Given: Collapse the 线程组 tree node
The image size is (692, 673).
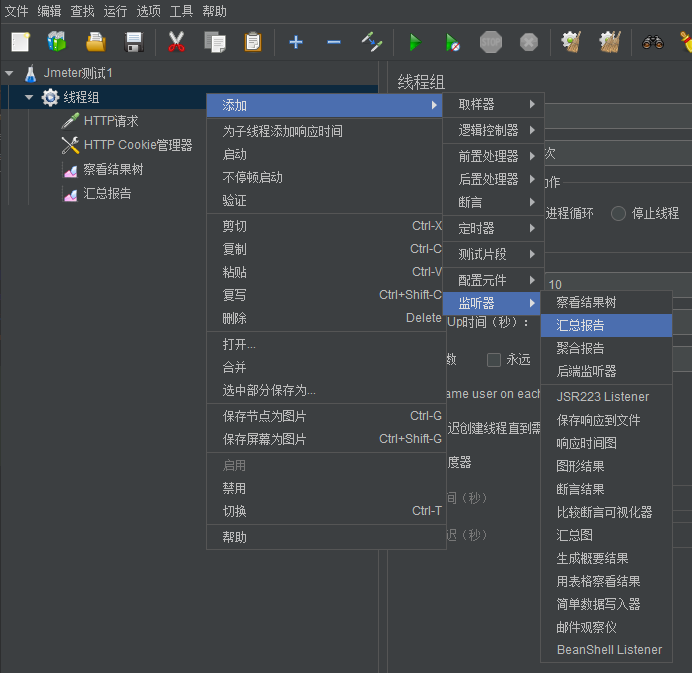Looking at the screenshot, I should 29,97.
